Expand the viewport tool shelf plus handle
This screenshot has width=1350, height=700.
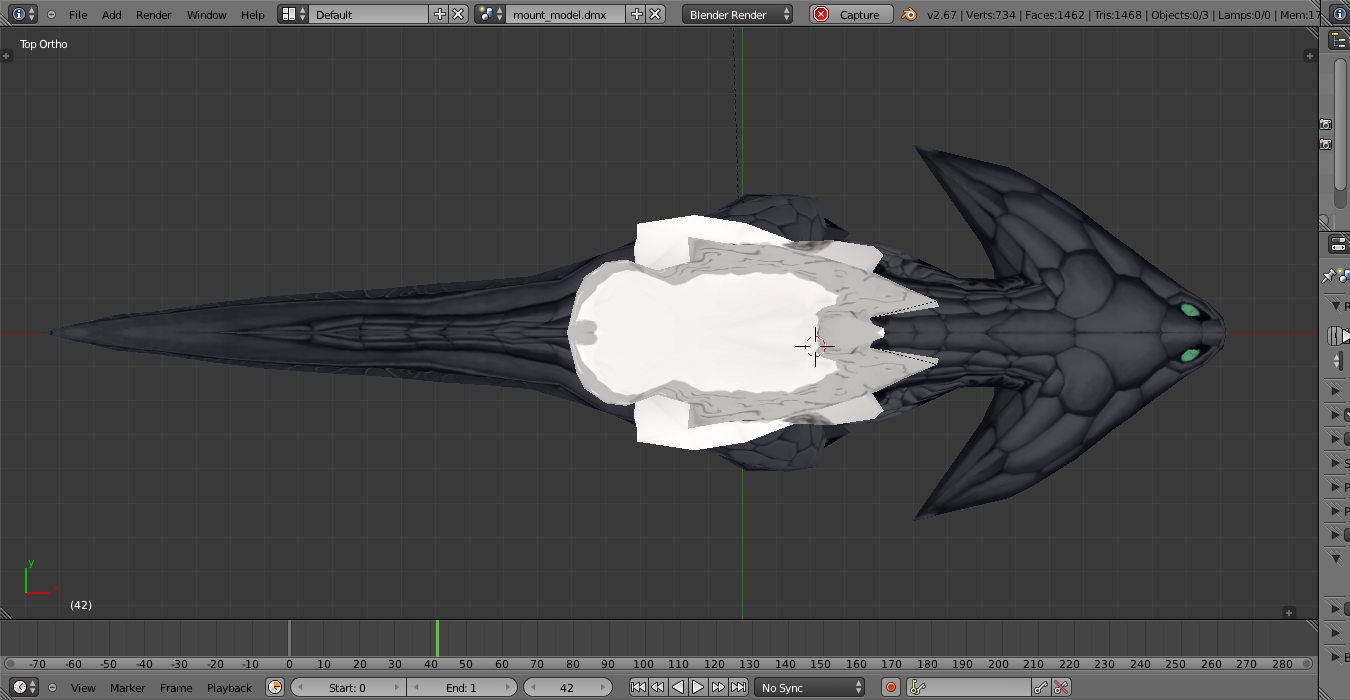pyautogui.click(x=6, y=56)
